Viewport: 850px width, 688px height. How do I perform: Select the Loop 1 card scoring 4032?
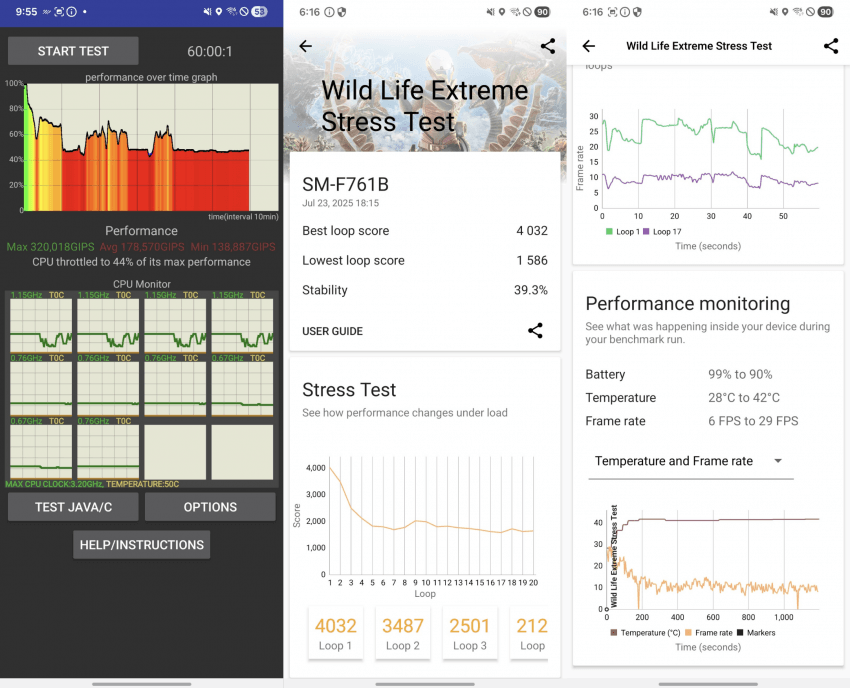pos(336,633)
